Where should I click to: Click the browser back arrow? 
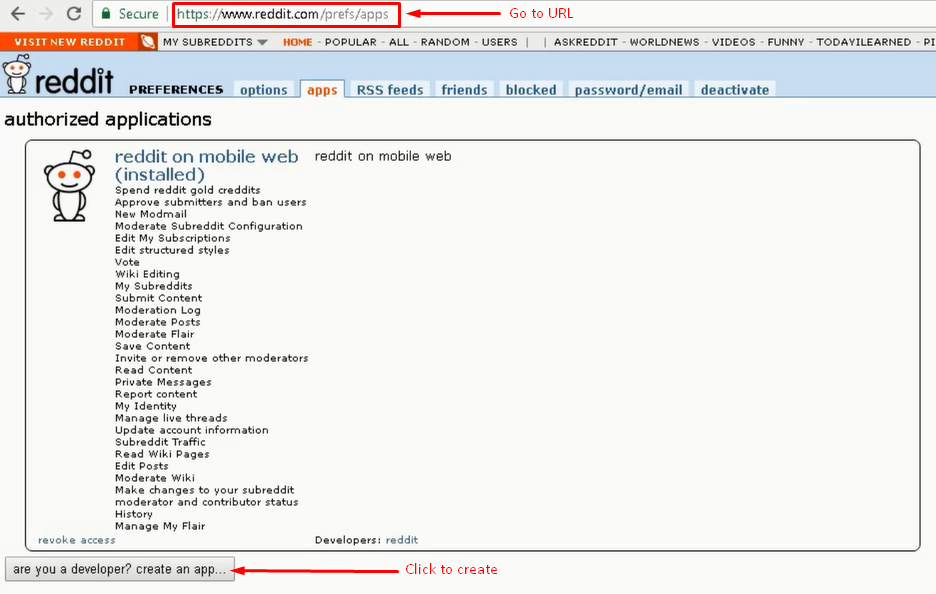coord(18,14)
